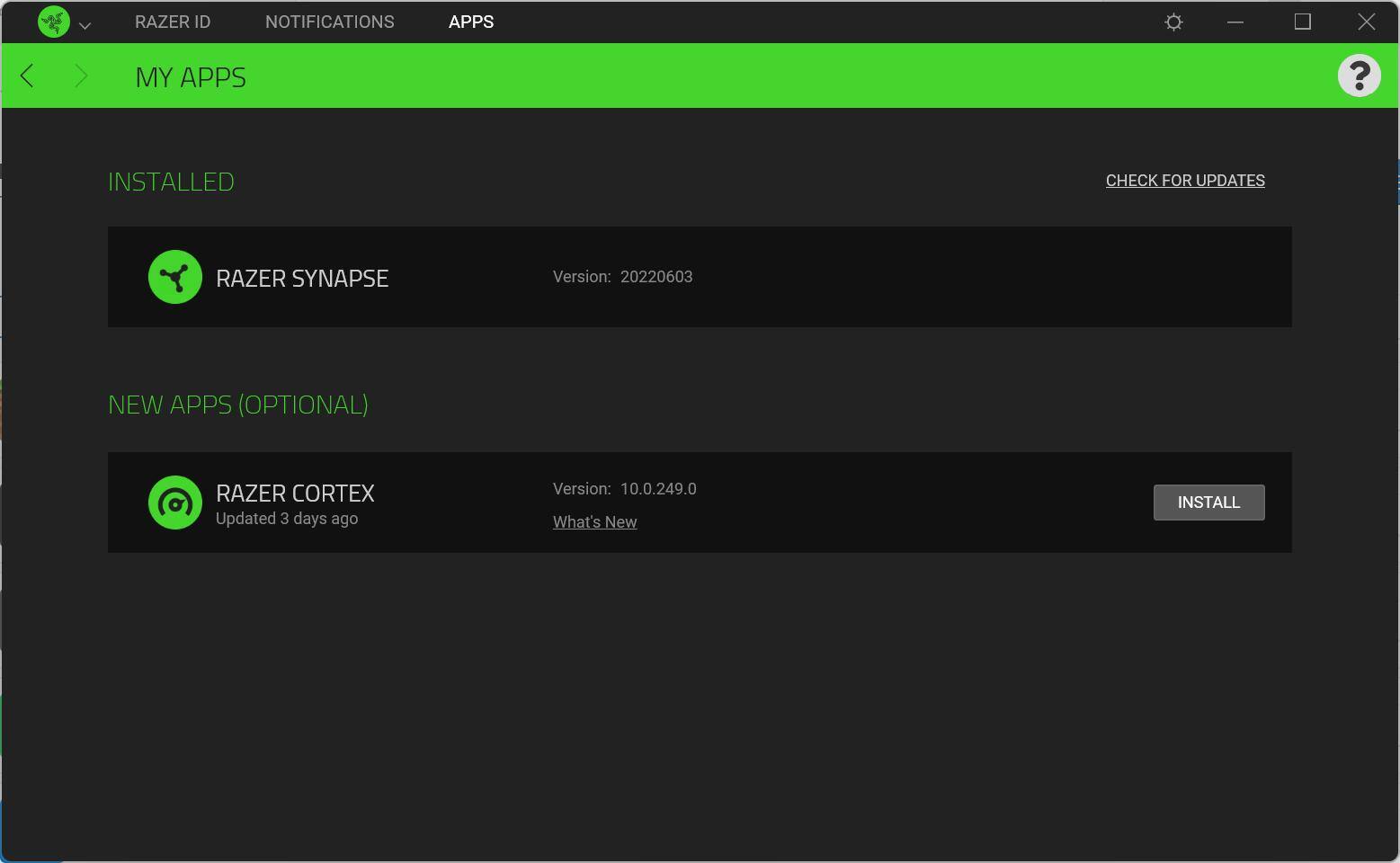The width and height of the screenshot is (1400, 863).
Task: Open the NOTIFICATIONS tab
Action: tap(329, 22)
